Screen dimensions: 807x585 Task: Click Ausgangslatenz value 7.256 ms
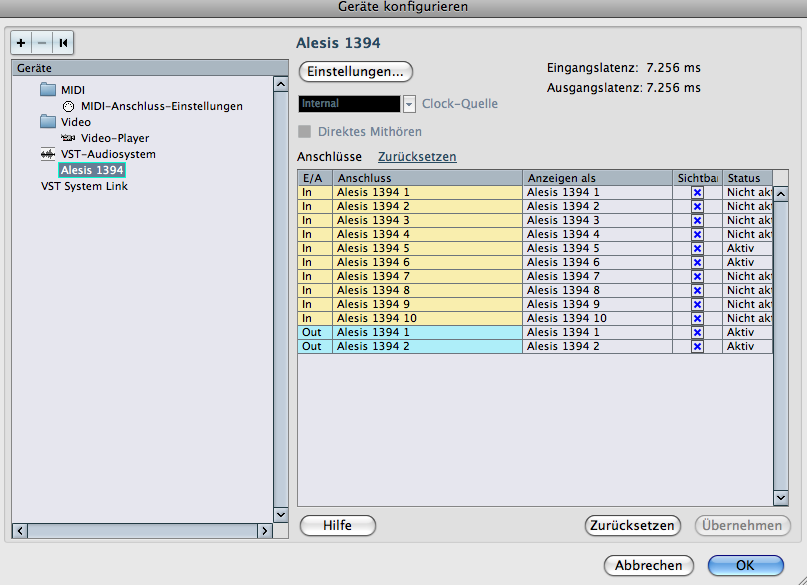(673, 87)
